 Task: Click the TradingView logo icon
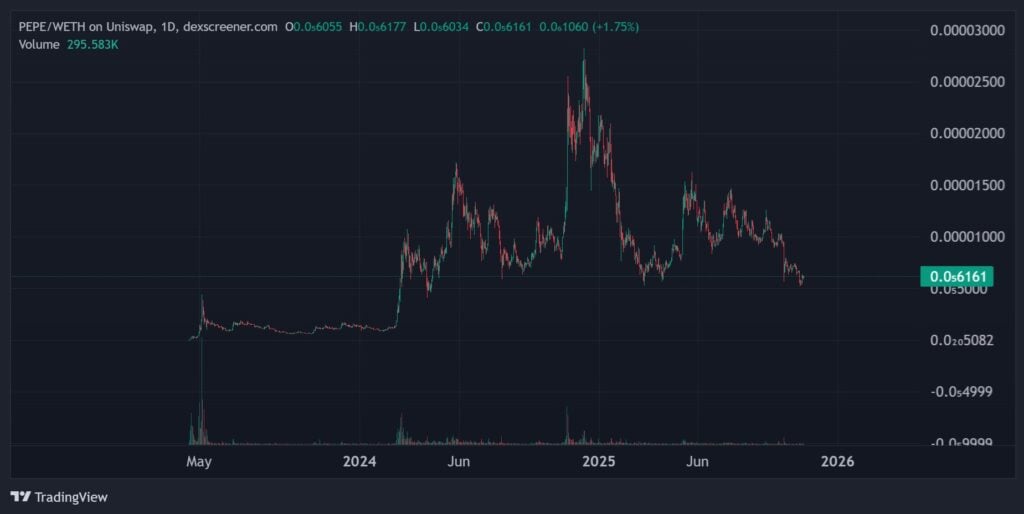pyautogui.click(x=20, y=496)
